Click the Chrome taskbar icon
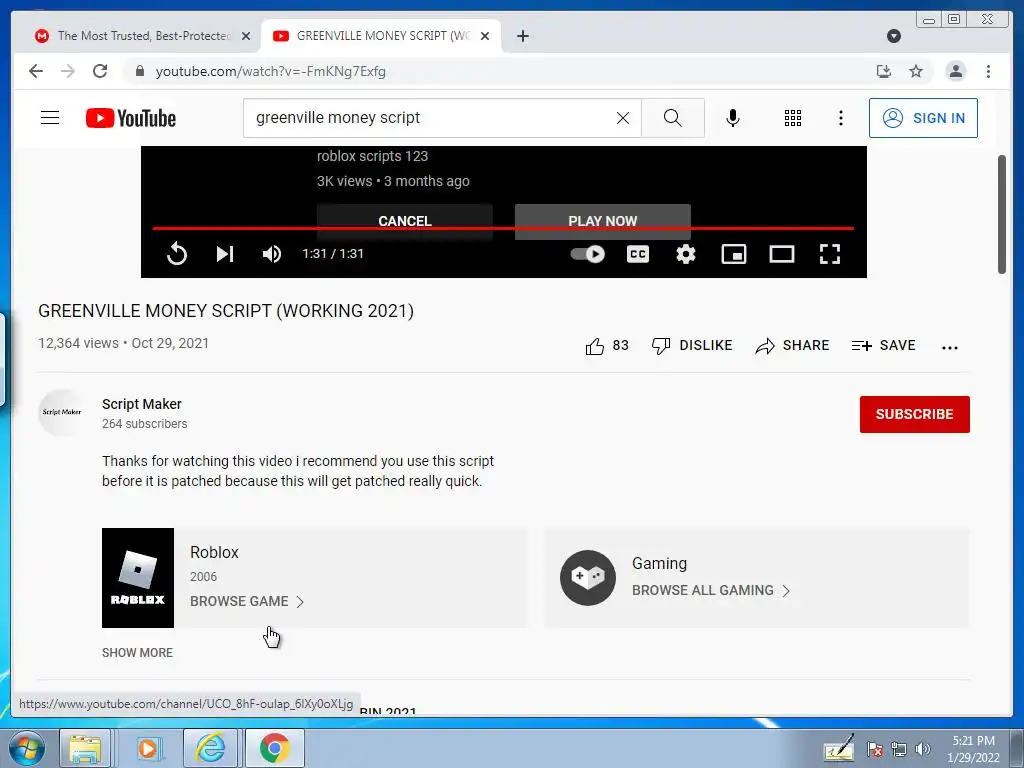This screenshot has height=768, width=1024. click(x=274, y=748)
